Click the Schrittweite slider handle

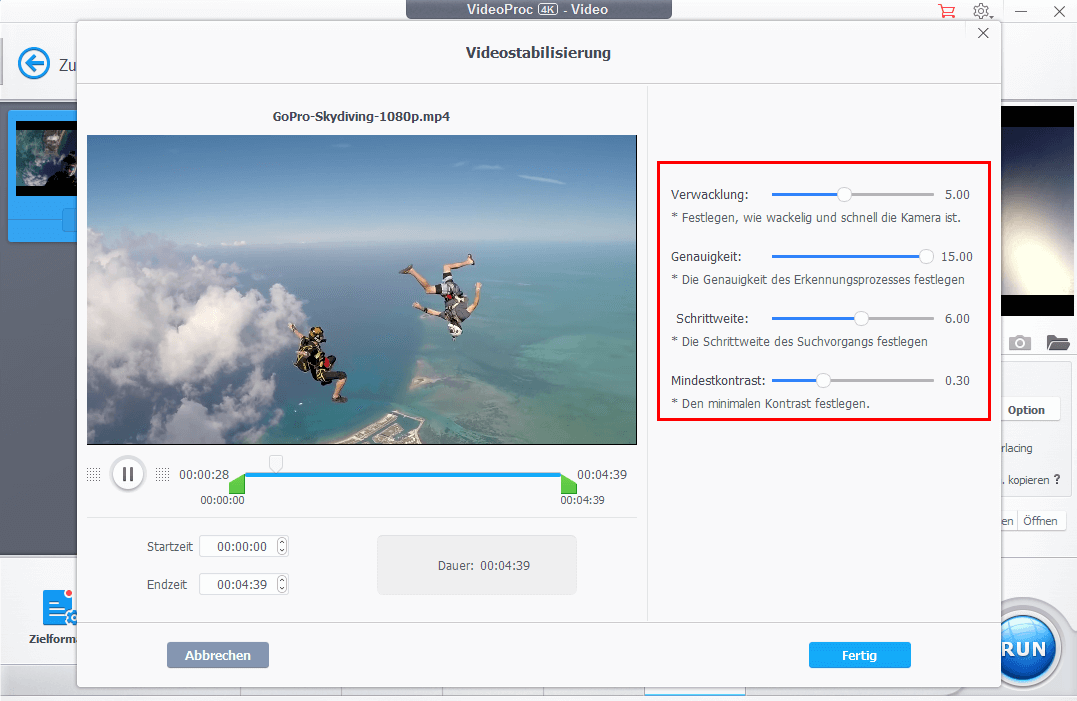click(861, 319)
